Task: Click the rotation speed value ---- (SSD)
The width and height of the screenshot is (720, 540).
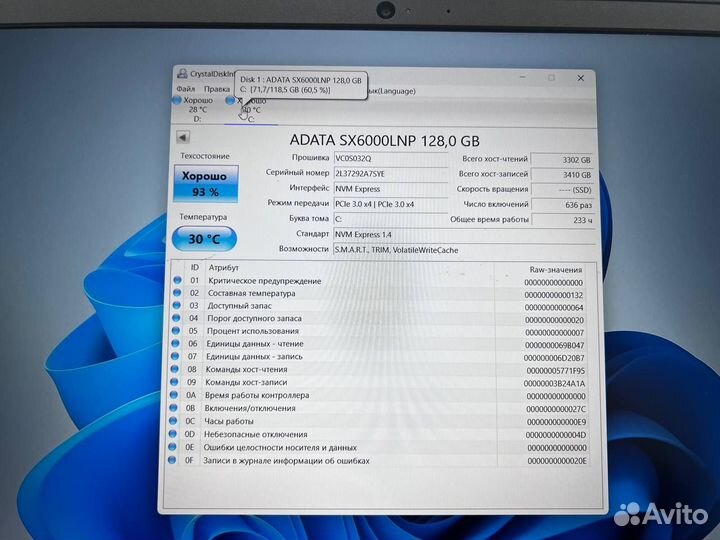Action: click(562, 190)
